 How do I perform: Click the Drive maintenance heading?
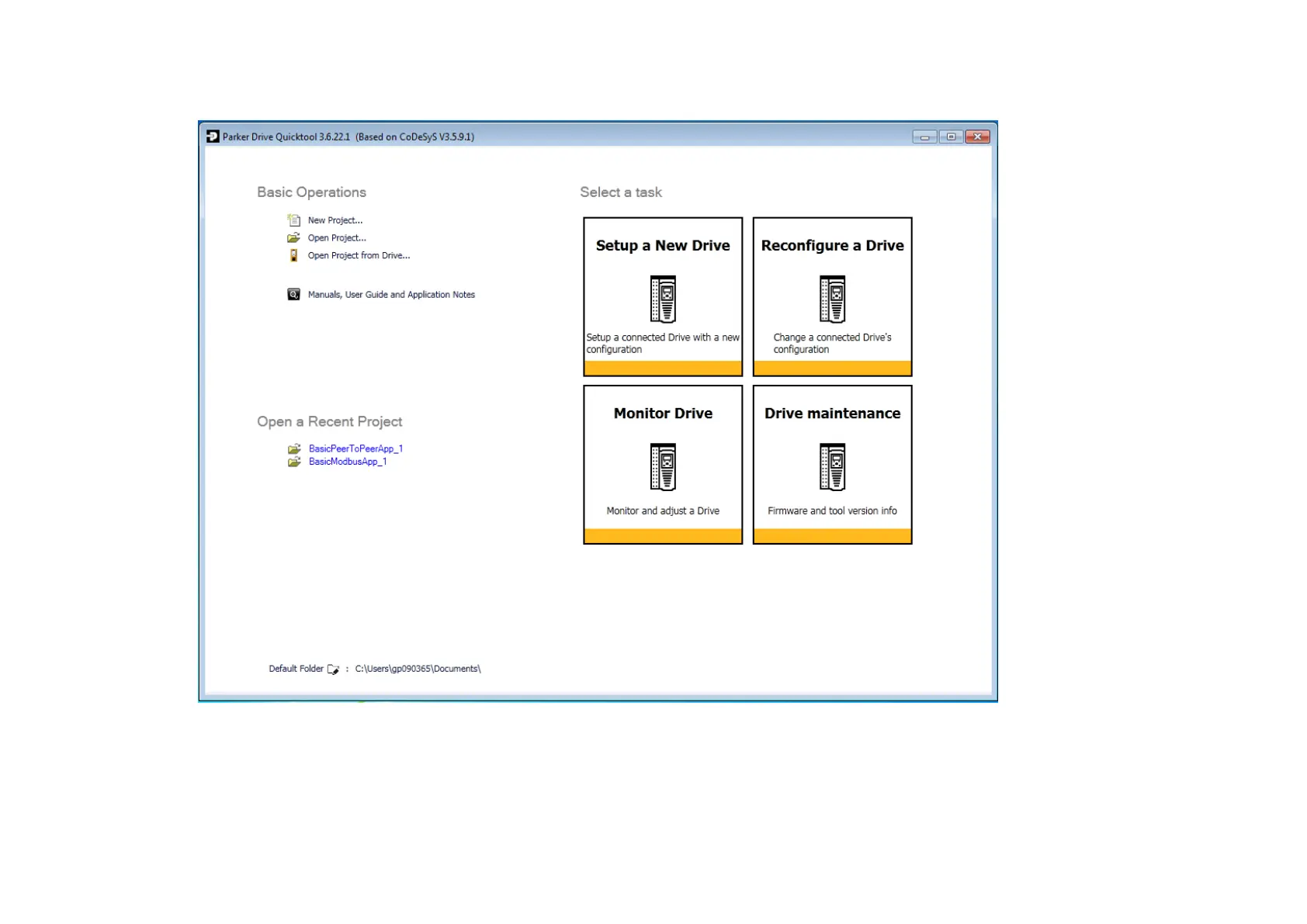click(832, 414)
